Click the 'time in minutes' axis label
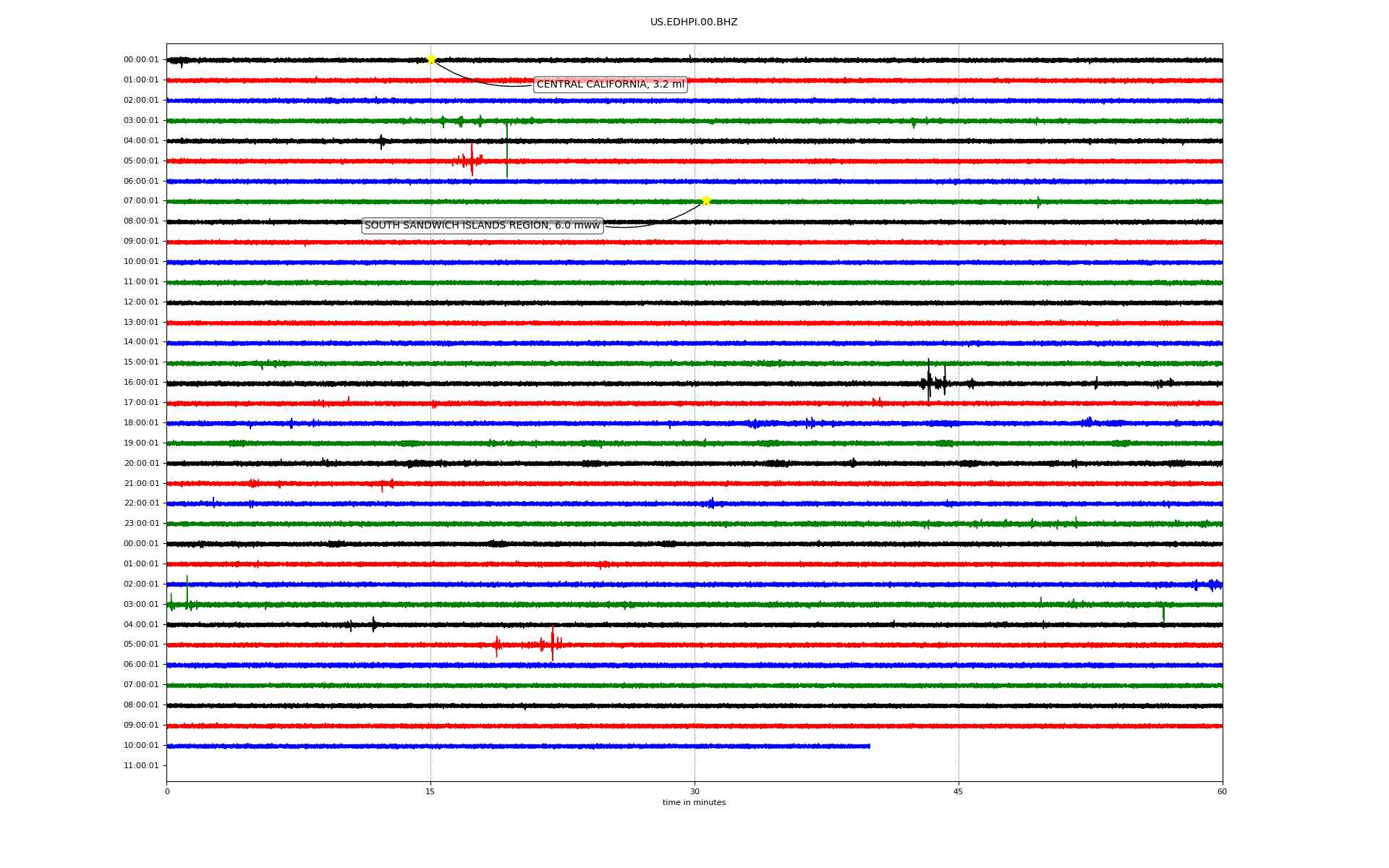 (694, 803)
